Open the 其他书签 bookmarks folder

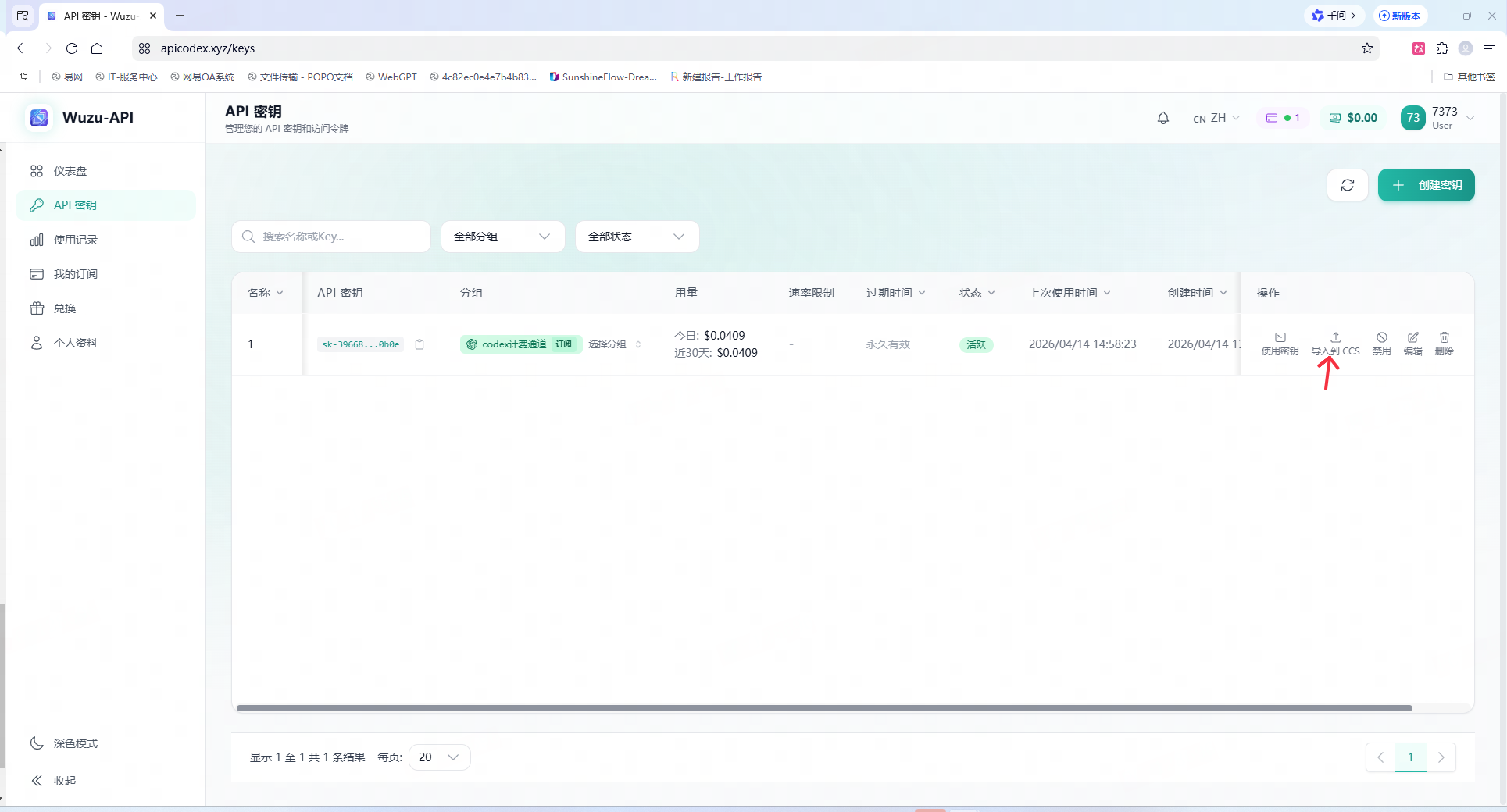[x=1470, y=77]
